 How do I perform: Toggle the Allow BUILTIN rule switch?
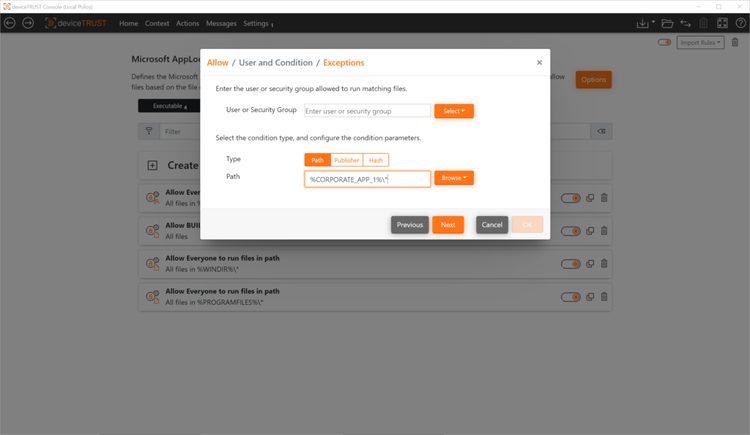571,231
